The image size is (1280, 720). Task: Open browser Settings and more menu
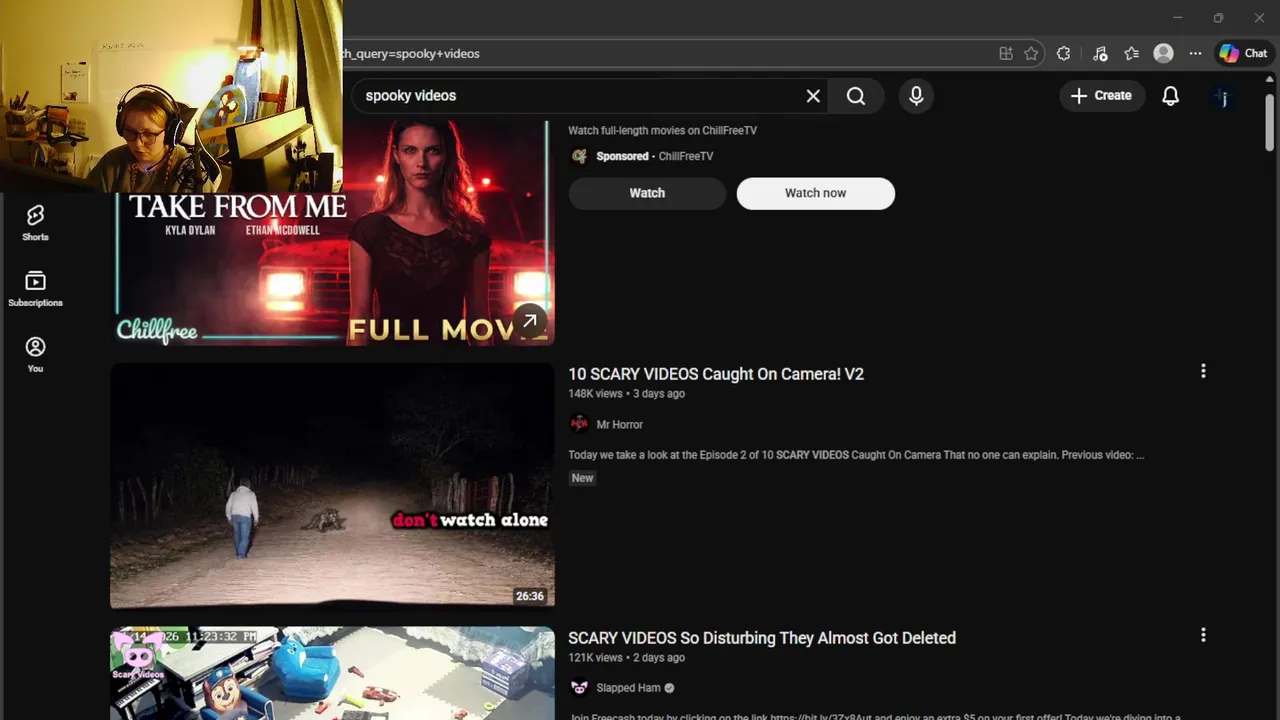pyautogui.click(x=1195, y=54)
